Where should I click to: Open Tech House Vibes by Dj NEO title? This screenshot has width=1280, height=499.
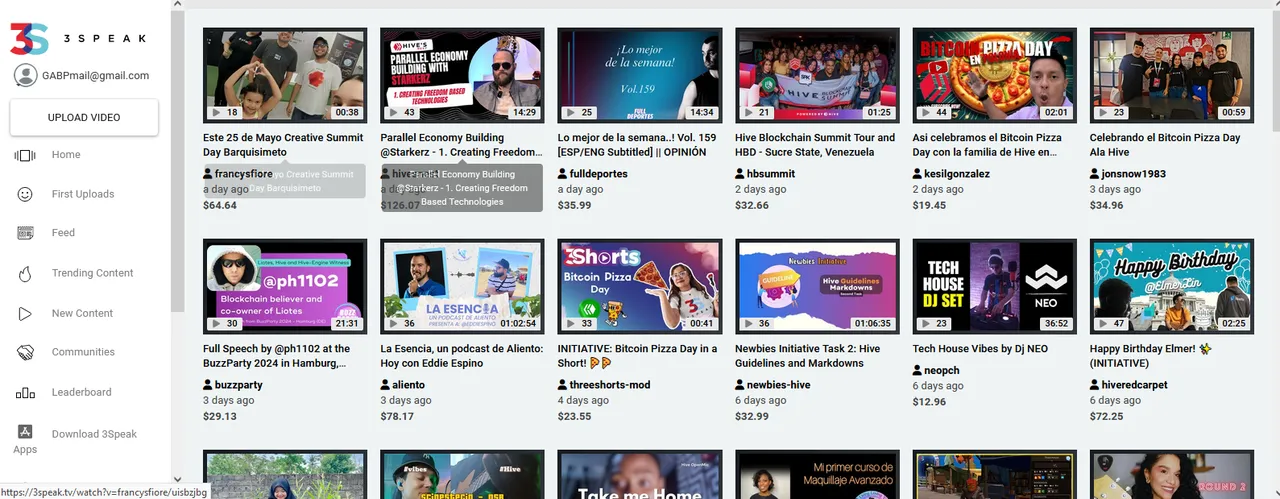click(980, 349)
